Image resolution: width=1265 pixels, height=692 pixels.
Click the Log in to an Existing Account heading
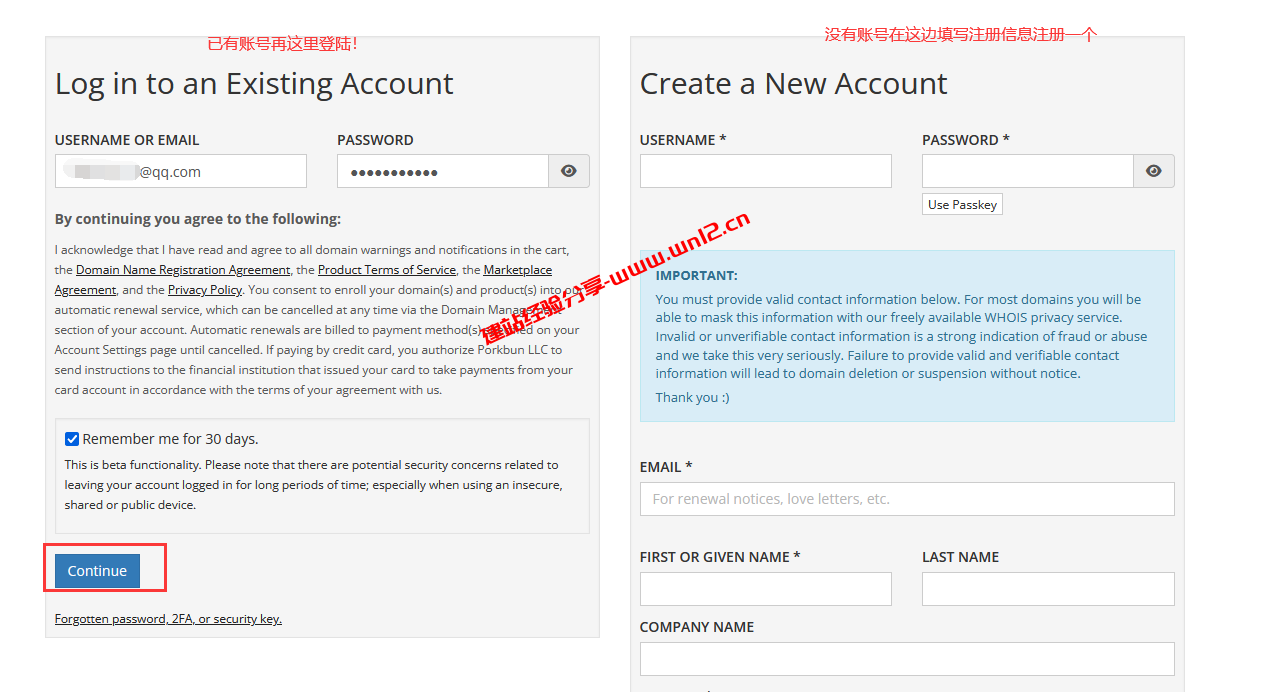(x=254, y=84)
